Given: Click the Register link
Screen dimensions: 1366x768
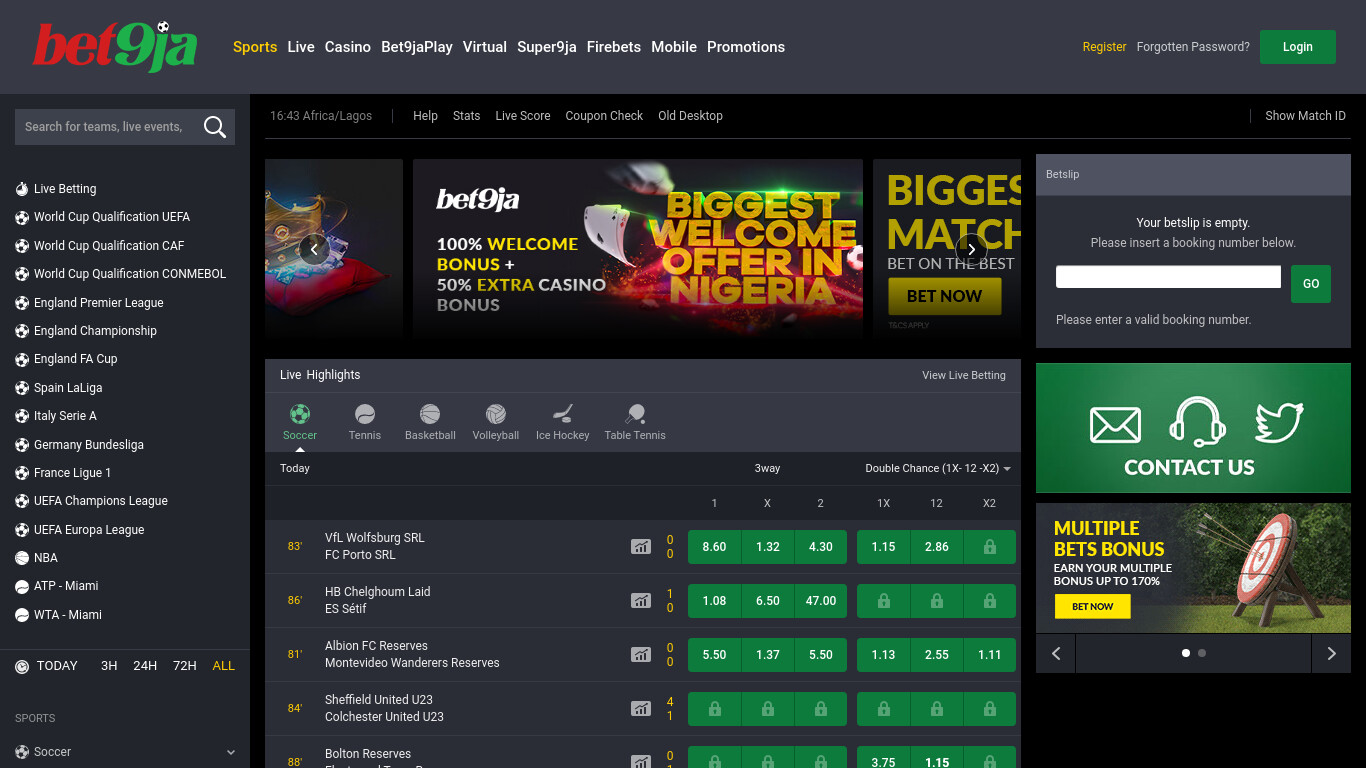Looking at the screenshot, I should (x=1104, y=47).
